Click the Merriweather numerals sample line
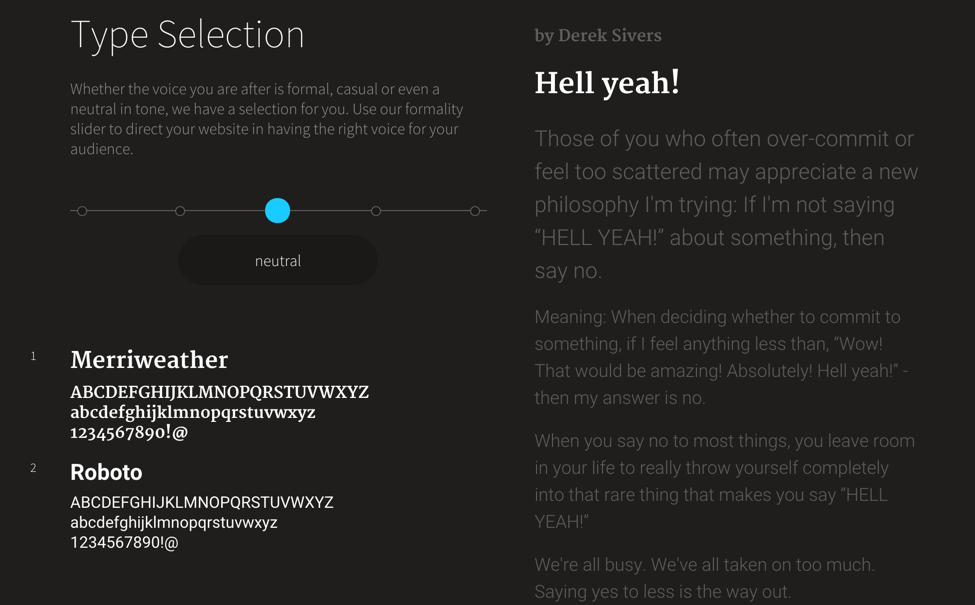This screenshot has width=975, height=605. click(129, 433)
